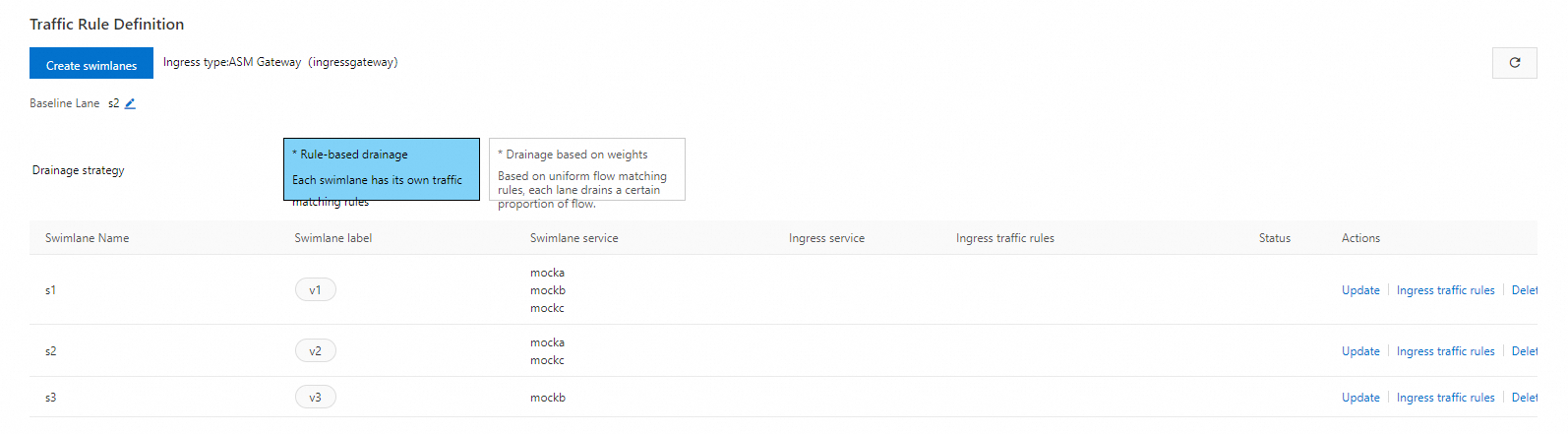Select Rule-based drainage strategy
The width and height of the screenshot is (1568, 434).
(x=381, y=168)
